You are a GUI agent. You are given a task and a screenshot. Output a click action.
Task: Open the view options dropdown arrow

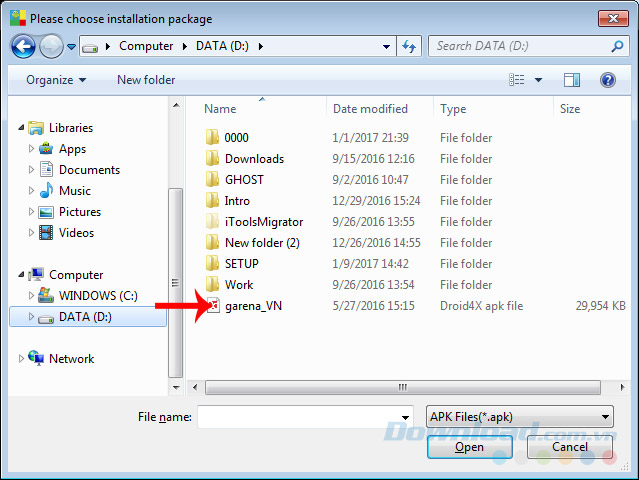point(538,80)
